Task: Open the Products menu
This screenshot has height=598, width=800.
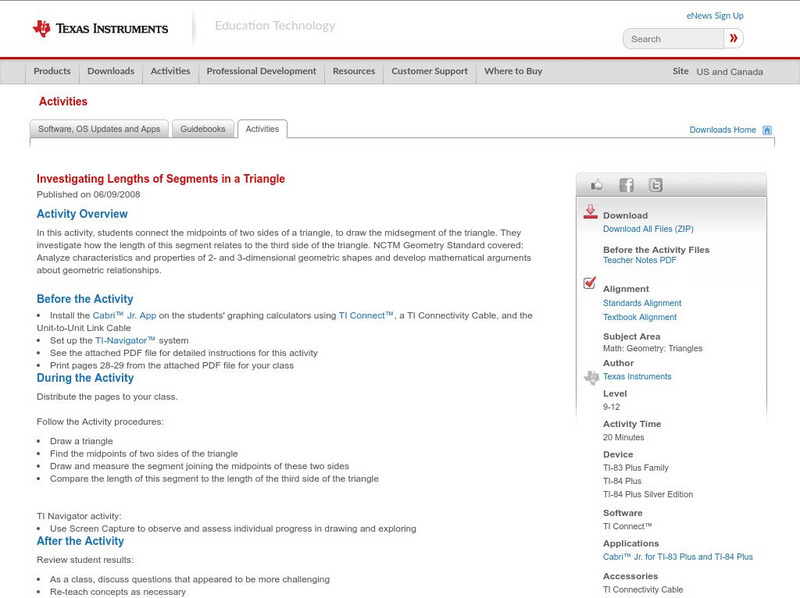Action: (x=52, y=71)
